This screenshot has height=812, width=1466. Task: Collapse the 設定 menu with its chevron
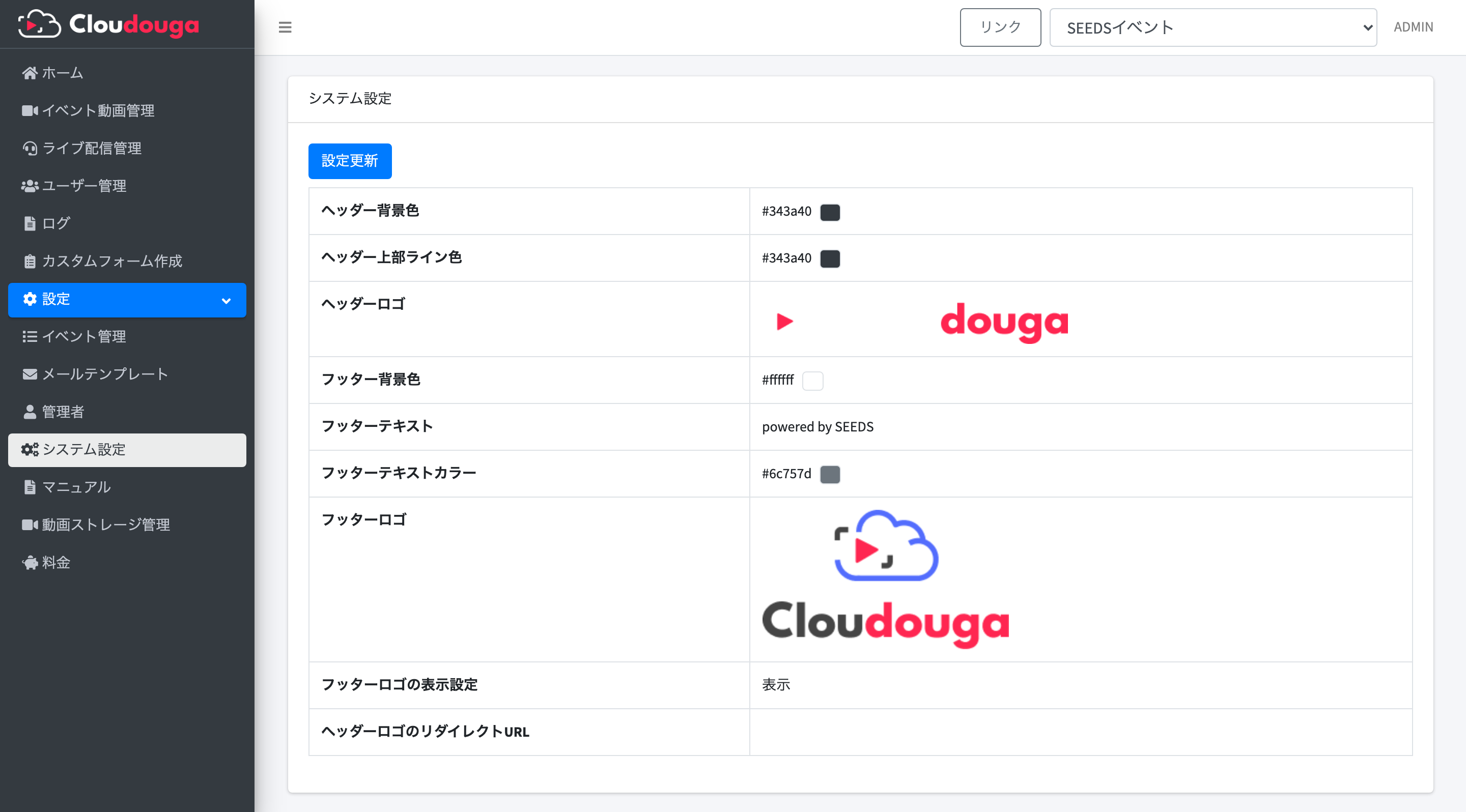[226, 301]
